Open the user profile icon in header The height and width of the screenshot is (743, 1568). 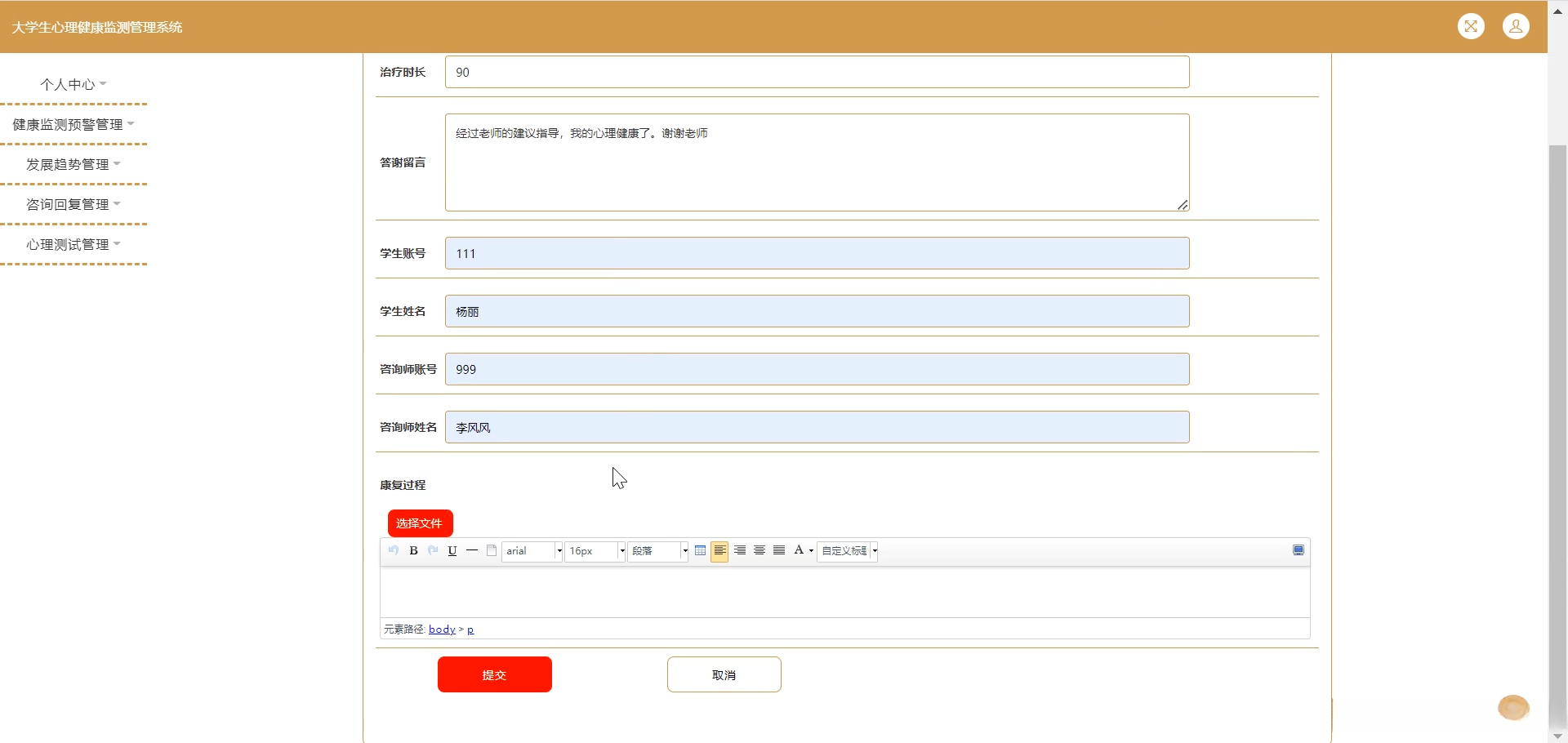(x=1516, y=26)
